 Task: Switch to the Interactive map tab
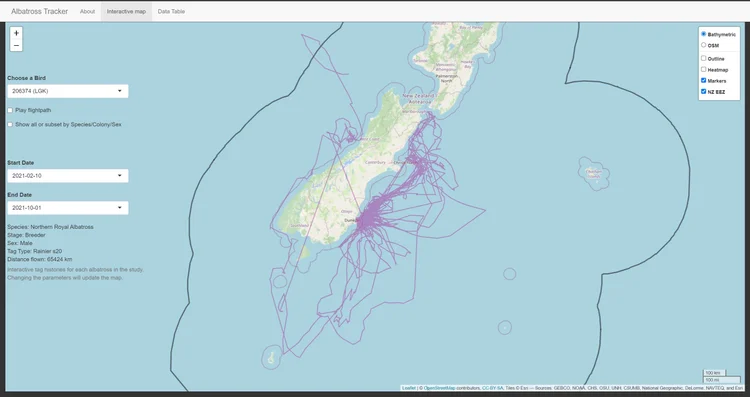coord(126,11)
